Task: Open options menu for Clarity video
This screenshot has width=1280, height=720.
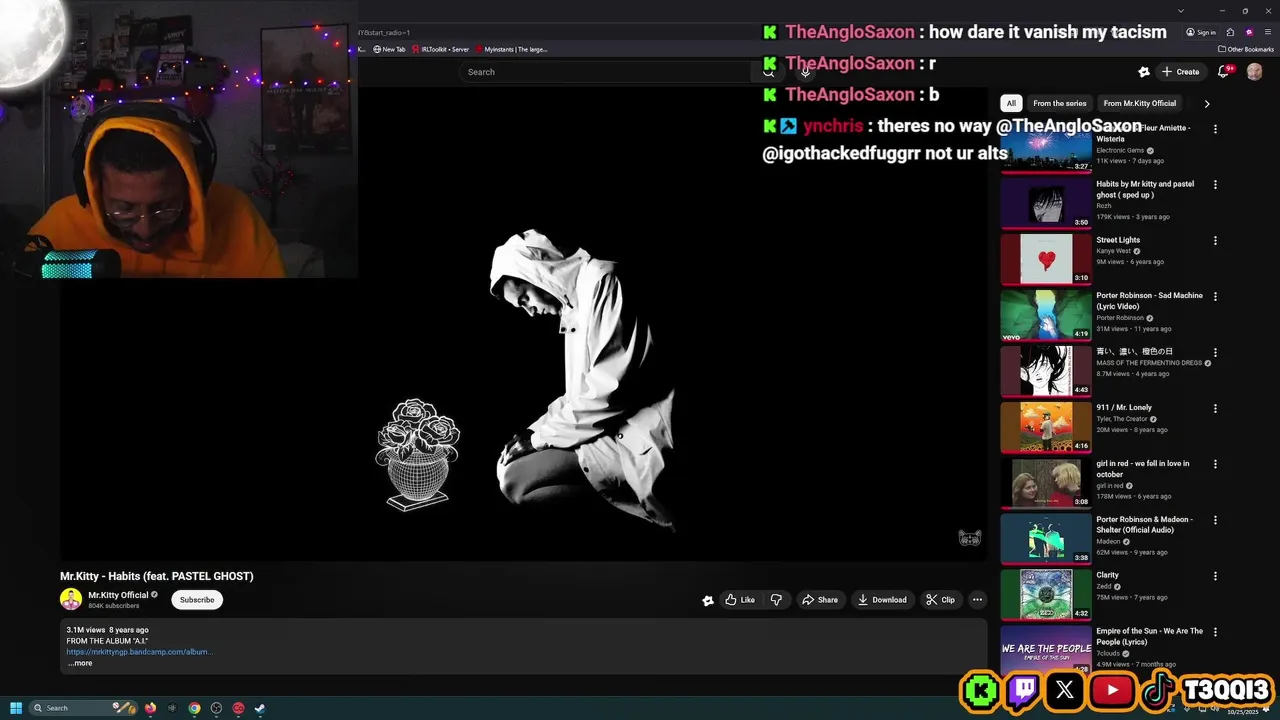Action: pos(1215,577)
